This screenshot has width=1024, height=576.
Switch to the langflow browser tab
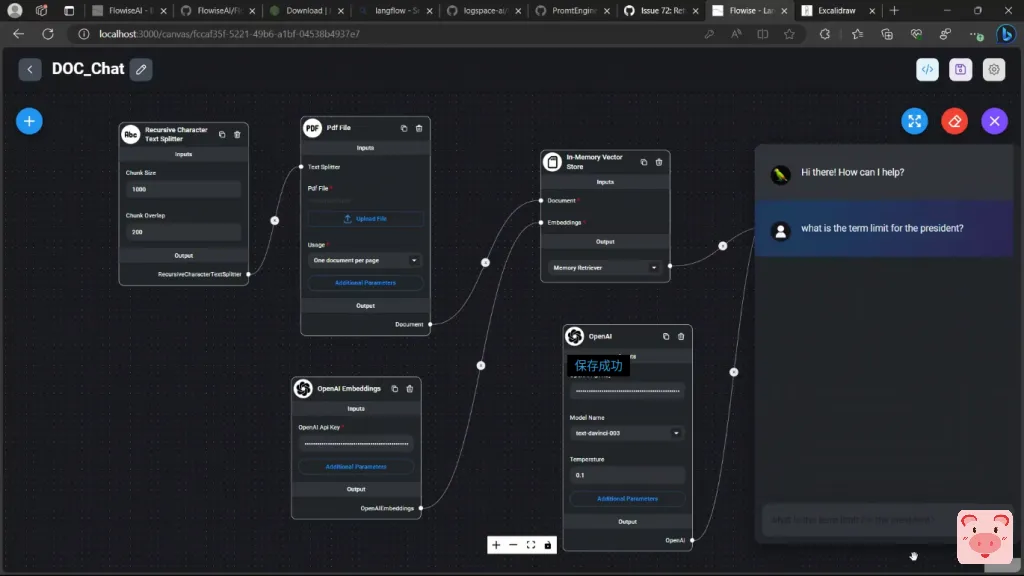[396, 10]
